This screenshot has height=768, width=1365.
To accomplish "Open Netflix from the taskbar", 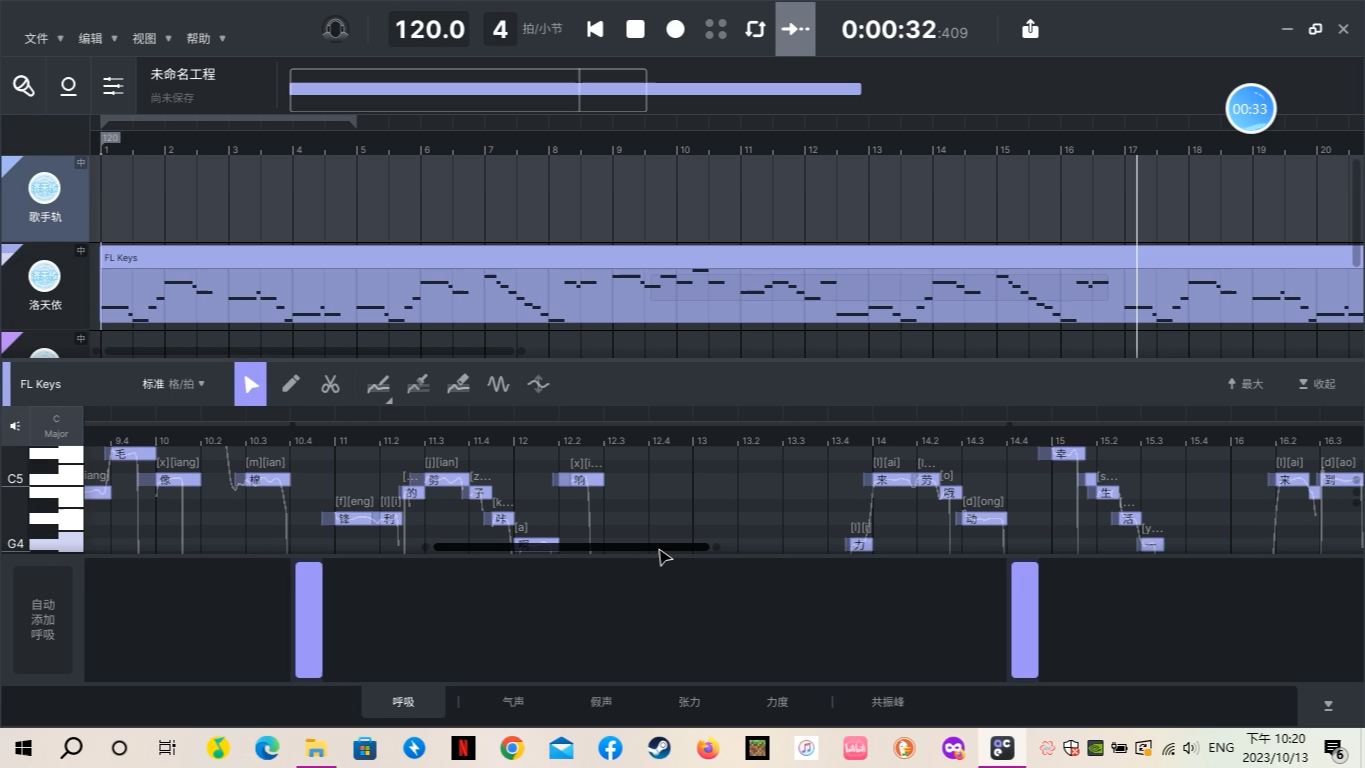I will tap(463, 747).
